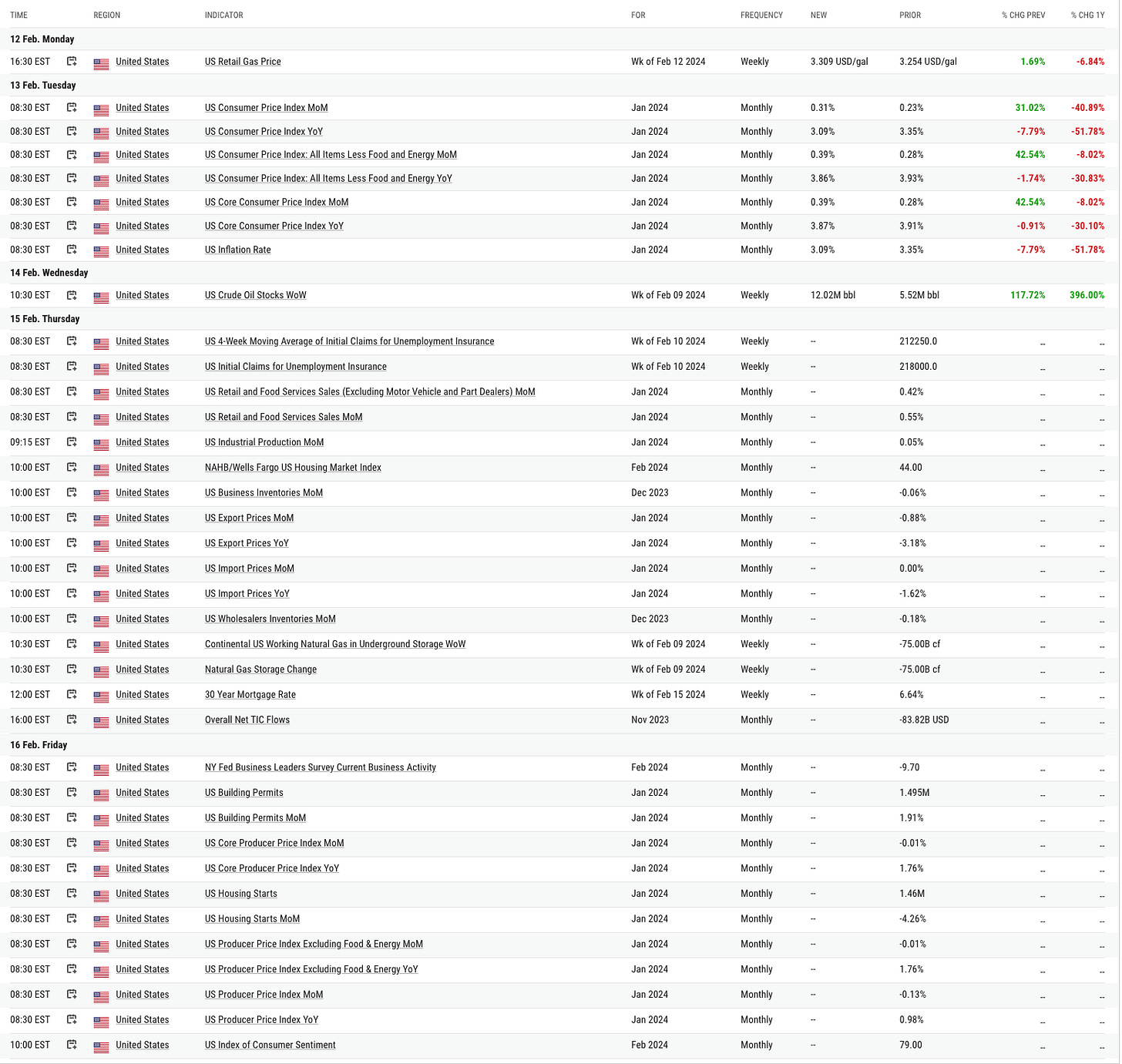
Task: Open US Crude Oil Stocks WoW link
Action: pos(256,295)
